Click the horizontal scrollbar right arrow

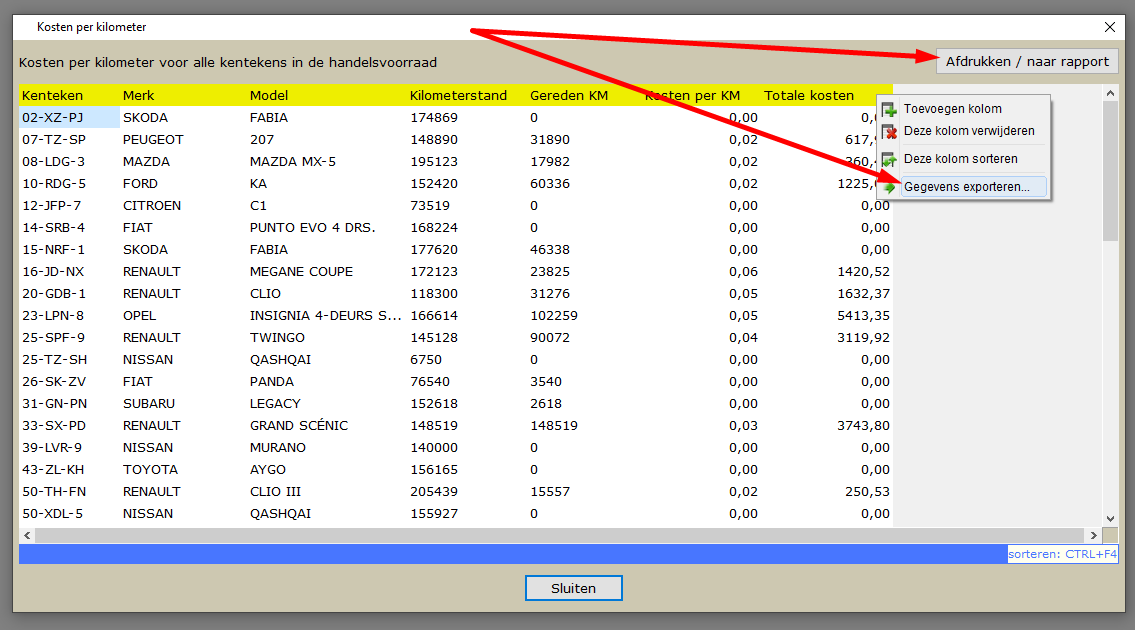point(1093,536)
